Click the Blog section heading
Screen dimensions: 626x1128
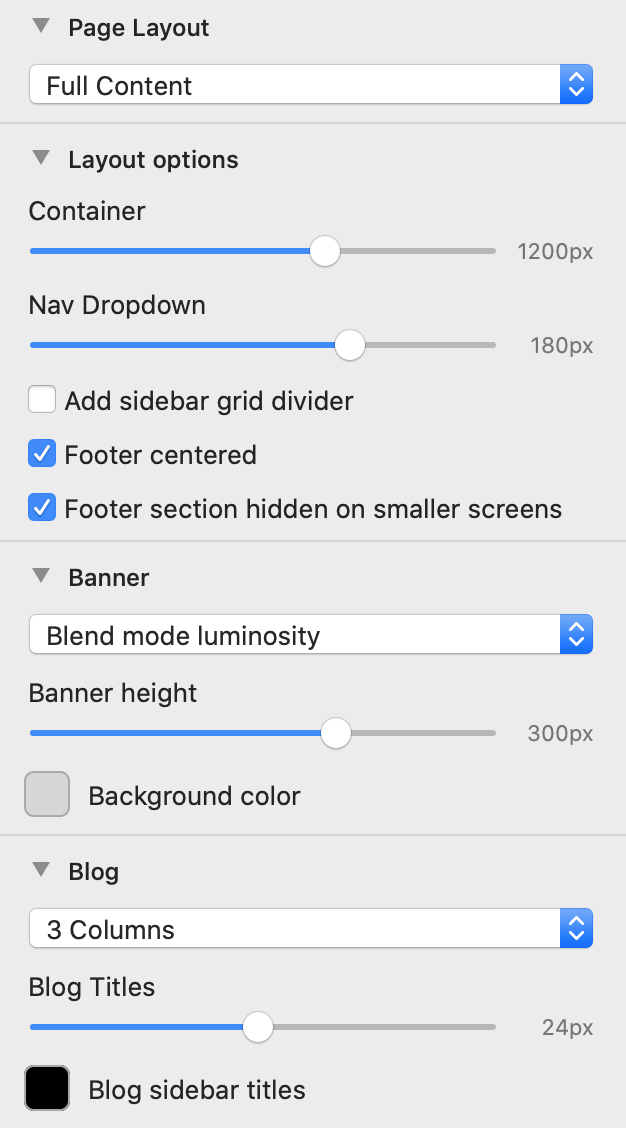(94, 872)
